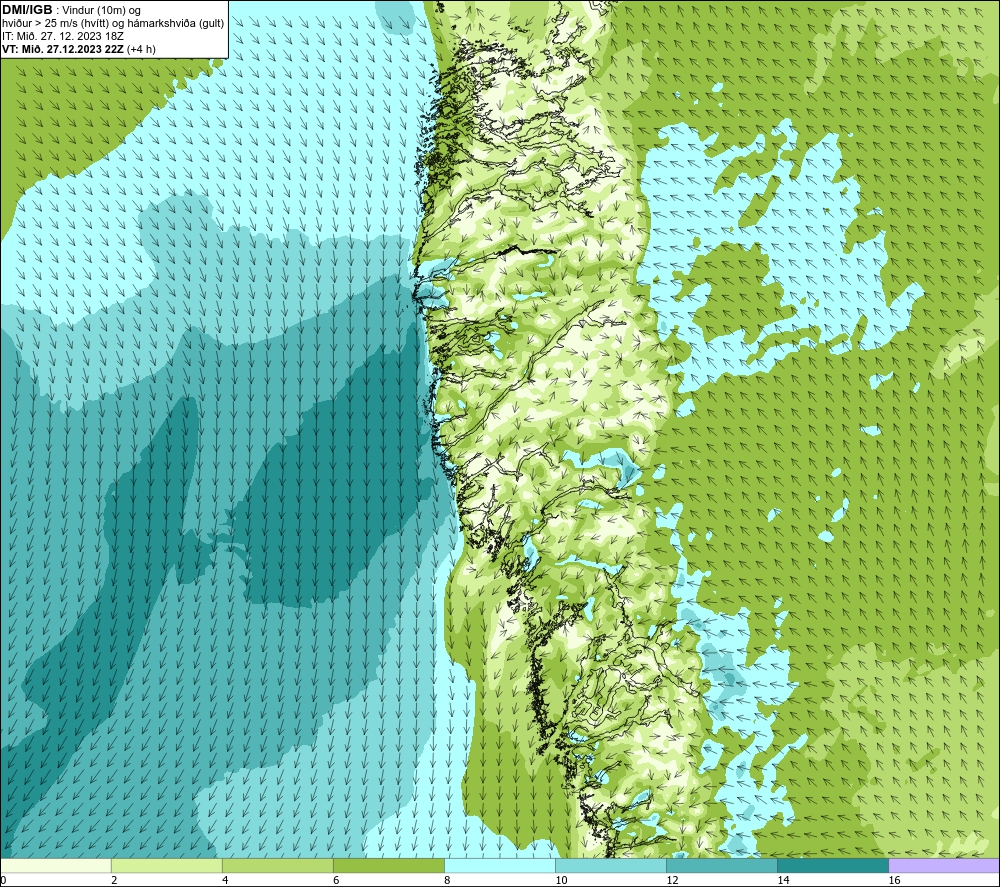Screen dimensions: 1000x887
Task: Click the purple legend swatch above 16 m/s
Action: tap(944, 866)
